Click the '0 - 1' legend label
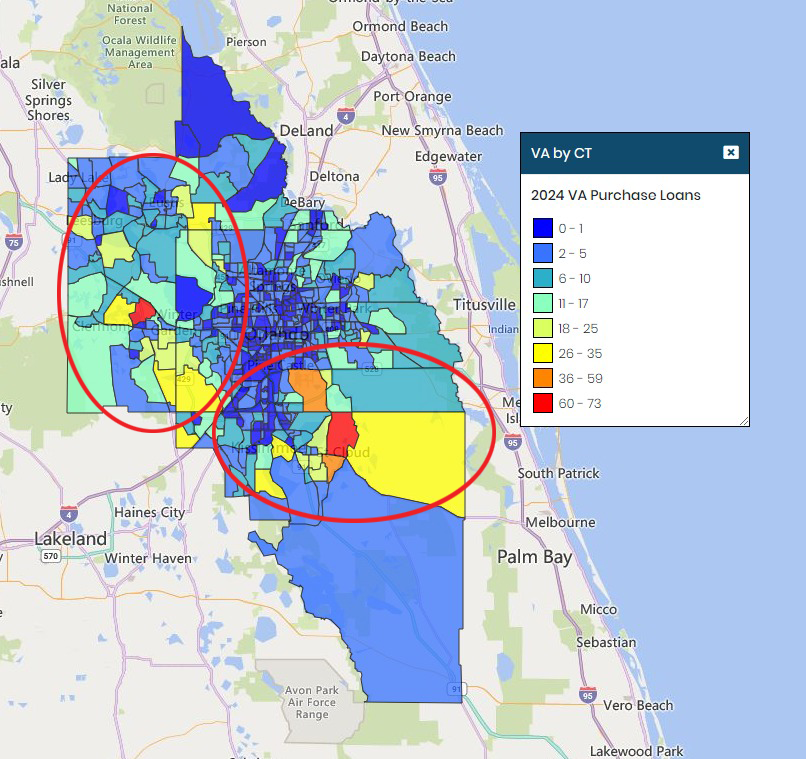 (x=571, y=229)
